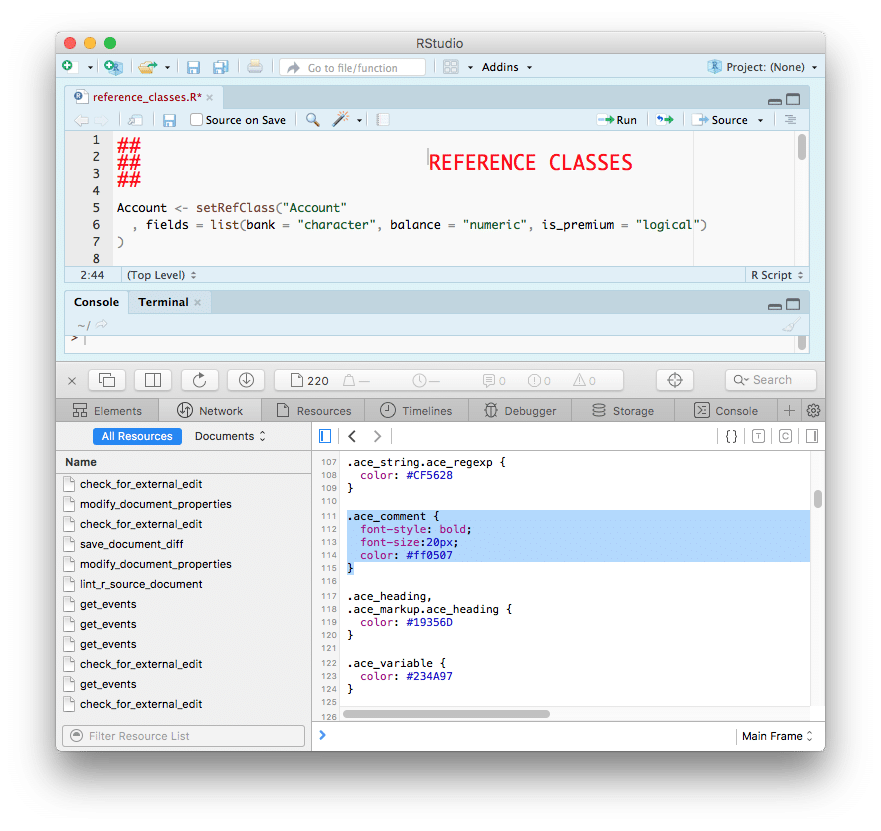Open the Project: (None) dropdown
881x831 pixels.
(763, 67)
